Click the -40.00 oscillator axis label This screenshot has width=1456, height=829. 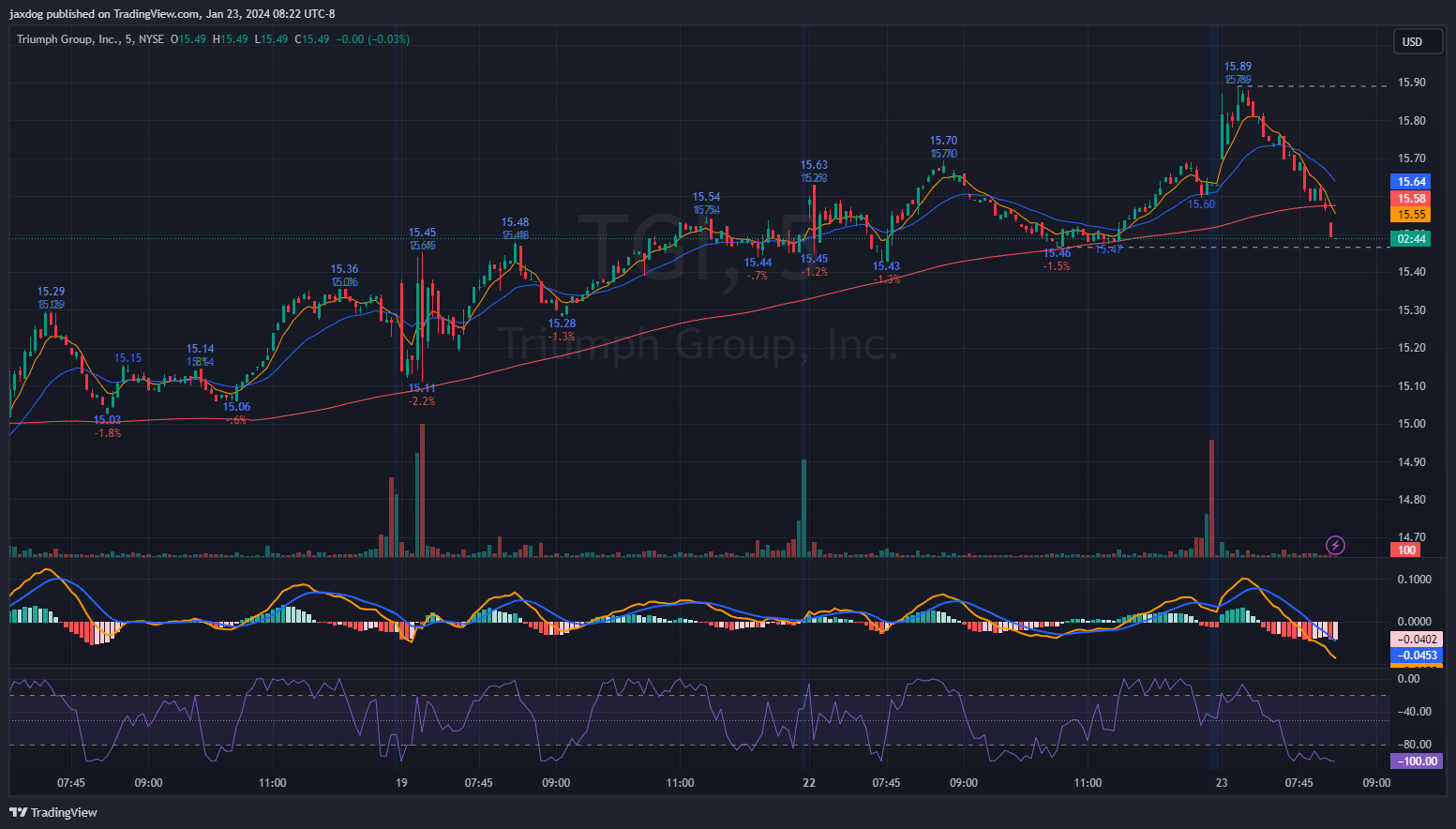tap(1414, 712)
